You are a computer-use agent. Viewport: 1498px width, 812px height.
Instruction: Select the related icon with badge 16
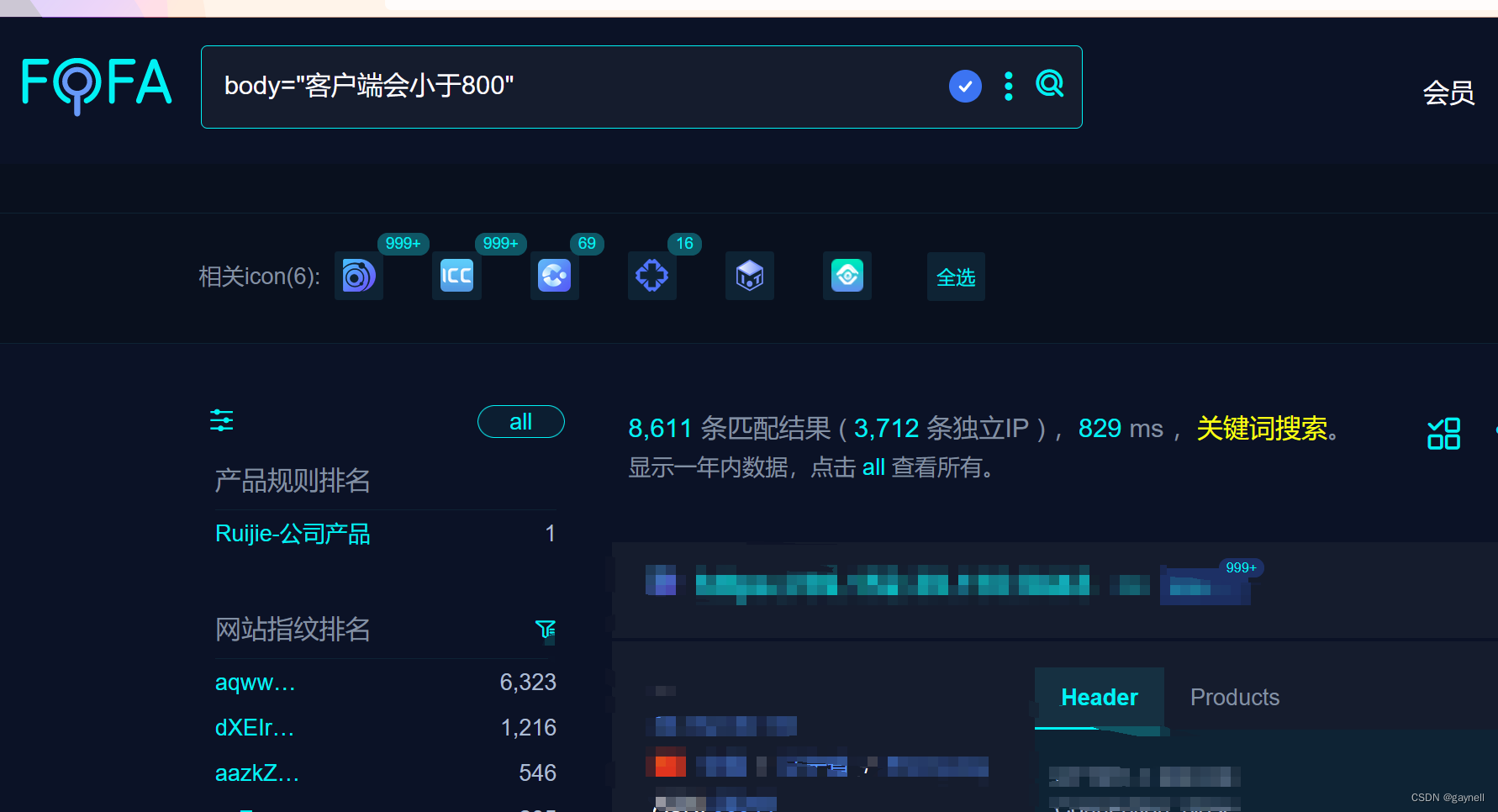[x=651, y=276]
